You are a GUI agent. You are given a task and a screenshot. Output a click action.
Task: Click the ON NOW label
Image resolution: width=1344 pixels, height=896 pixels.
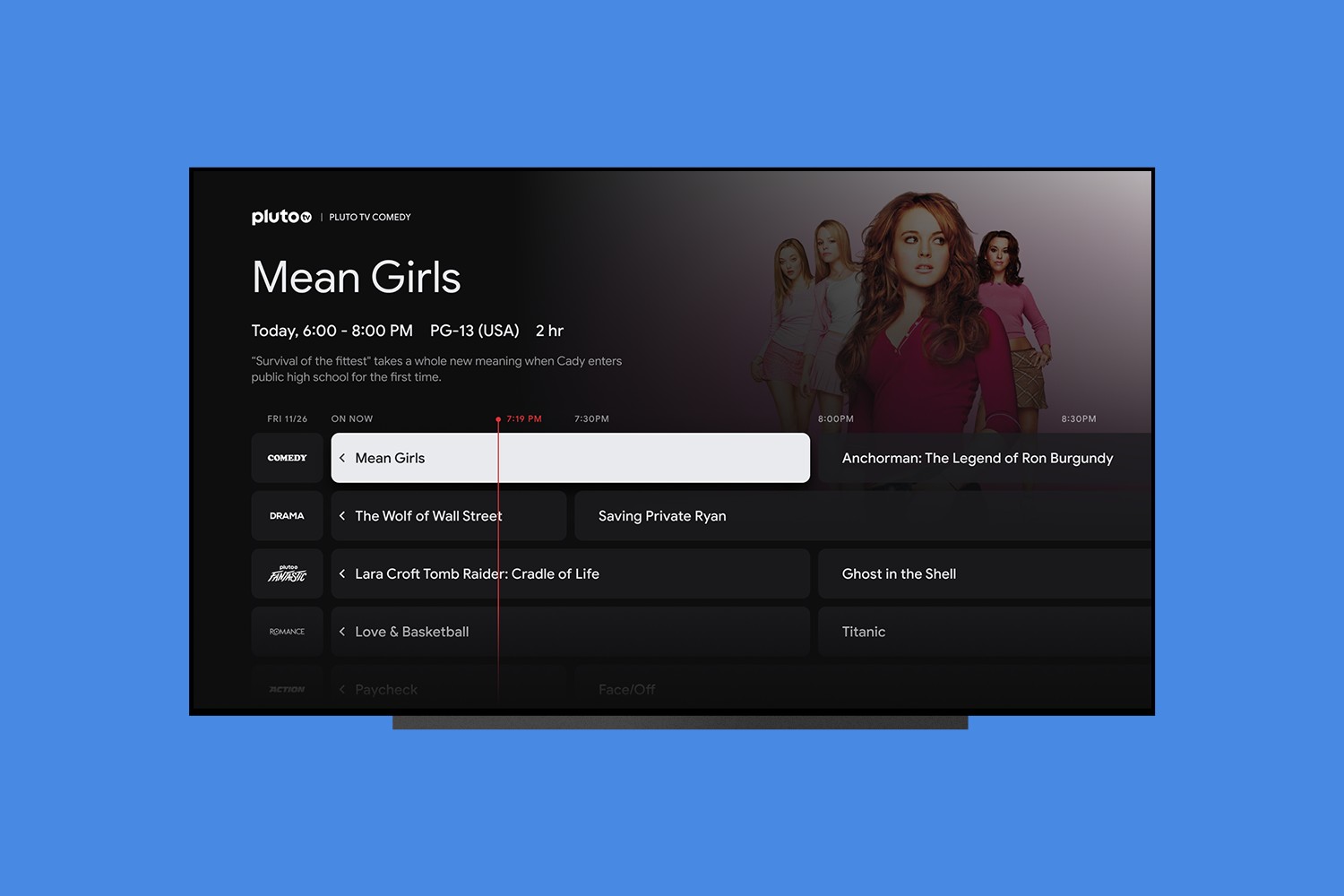pos(352,418)
